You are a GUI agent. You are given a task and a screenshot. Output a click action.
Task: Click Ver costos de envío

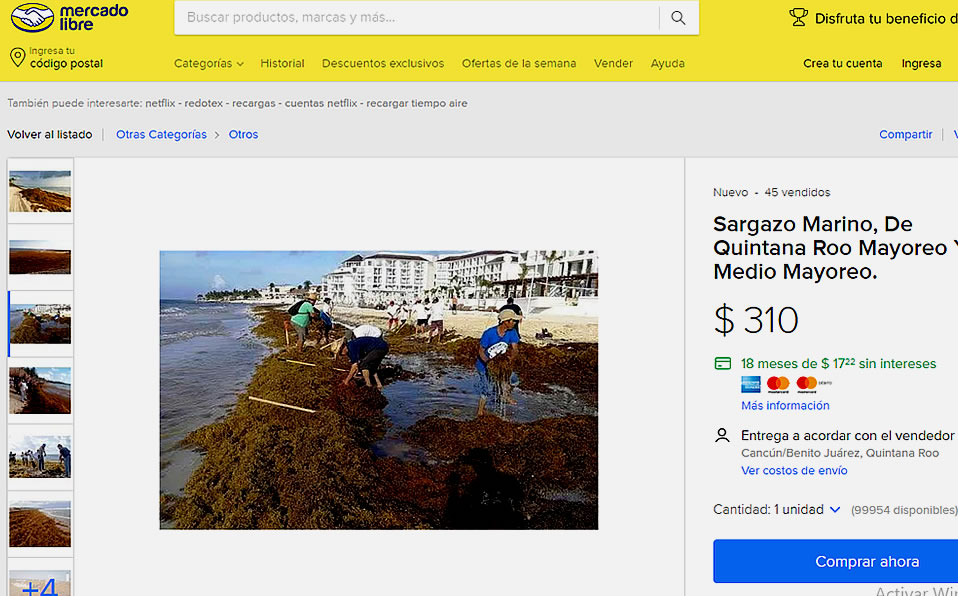point(794,471)
